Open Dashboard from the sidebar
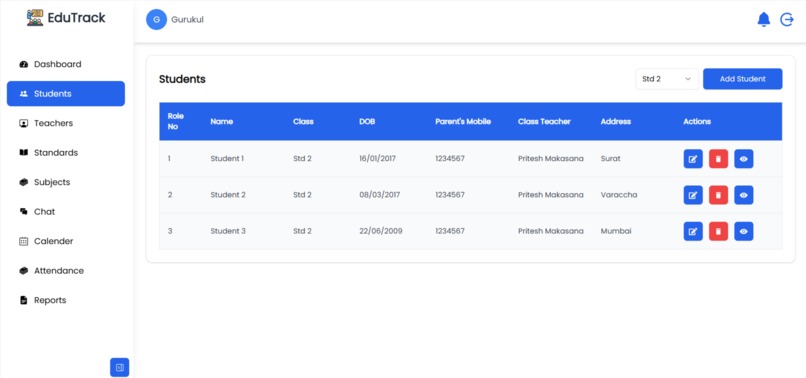This screenshot has width=806, height=378. point(66,64)
